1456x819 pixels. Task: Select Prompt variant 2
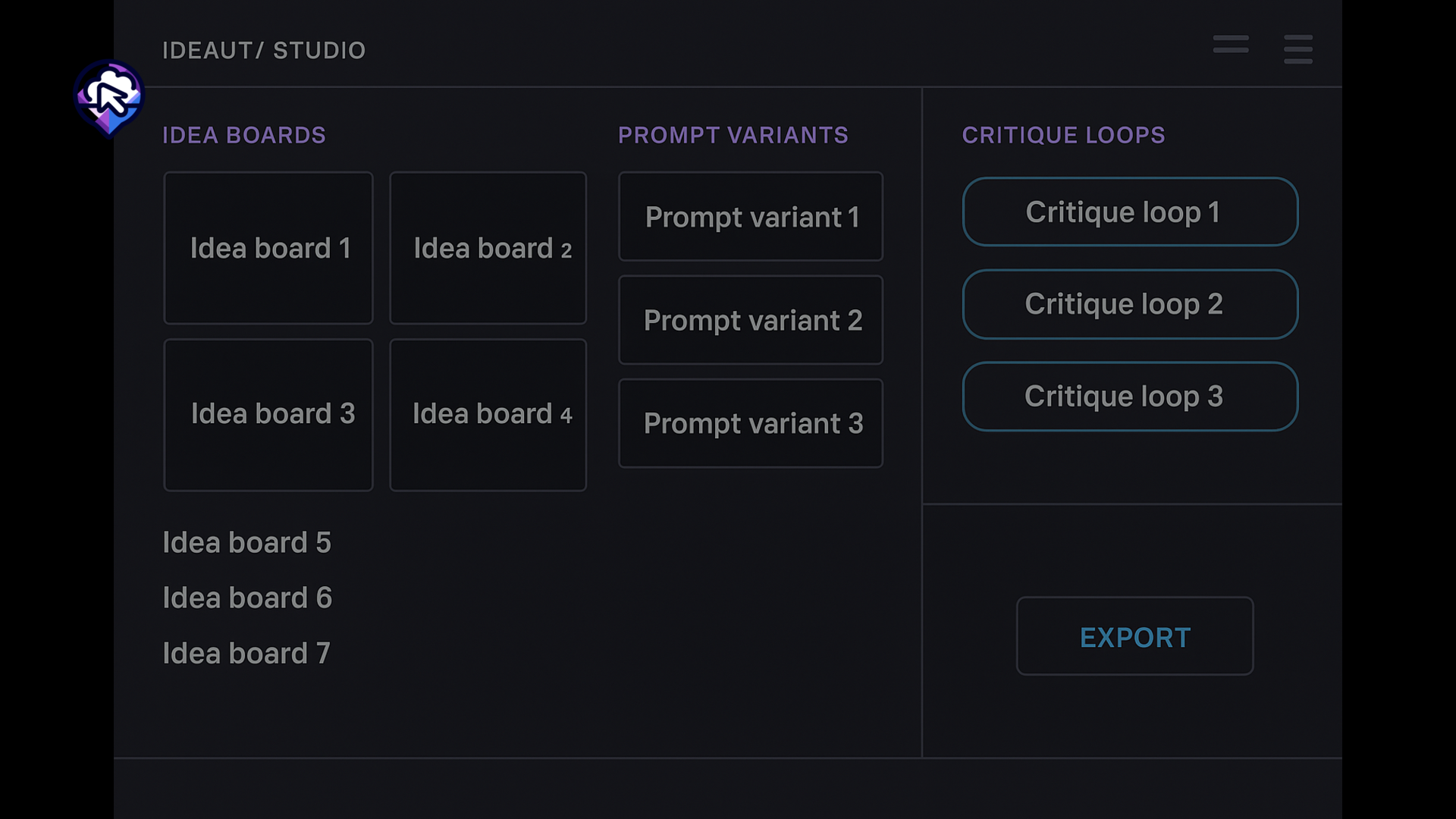click(x=750, y=320)
